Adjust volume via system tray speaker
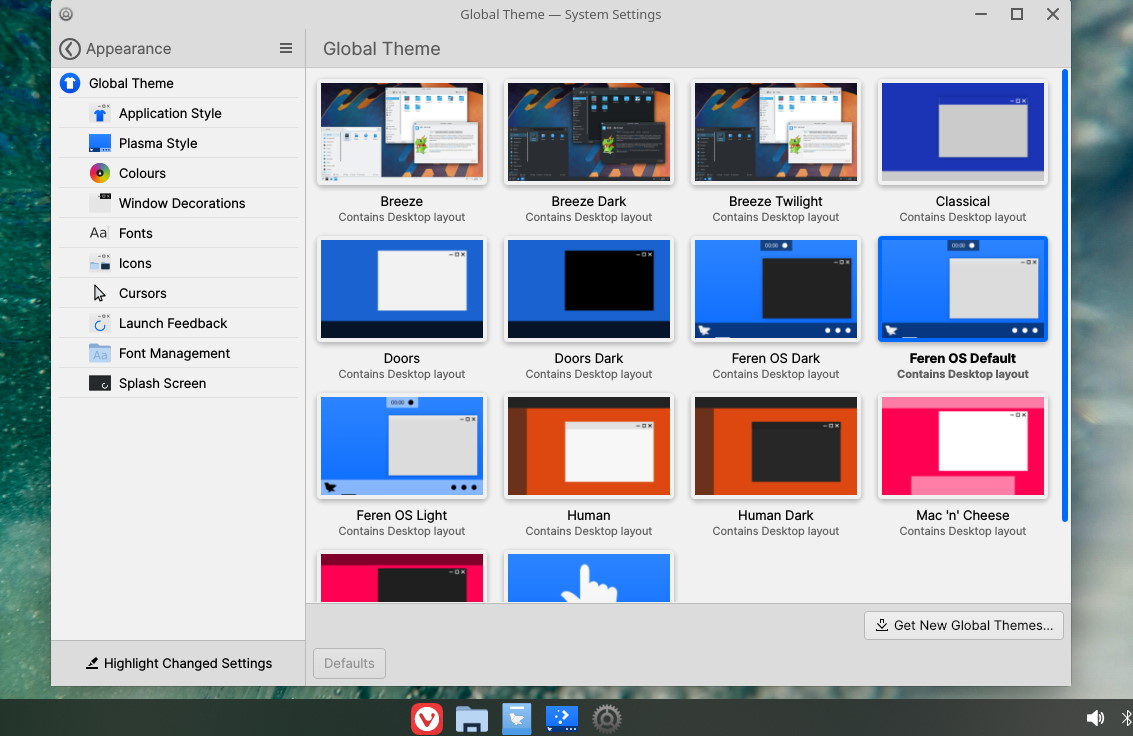The image size is (1133, 736). (x=1095, y=718)
